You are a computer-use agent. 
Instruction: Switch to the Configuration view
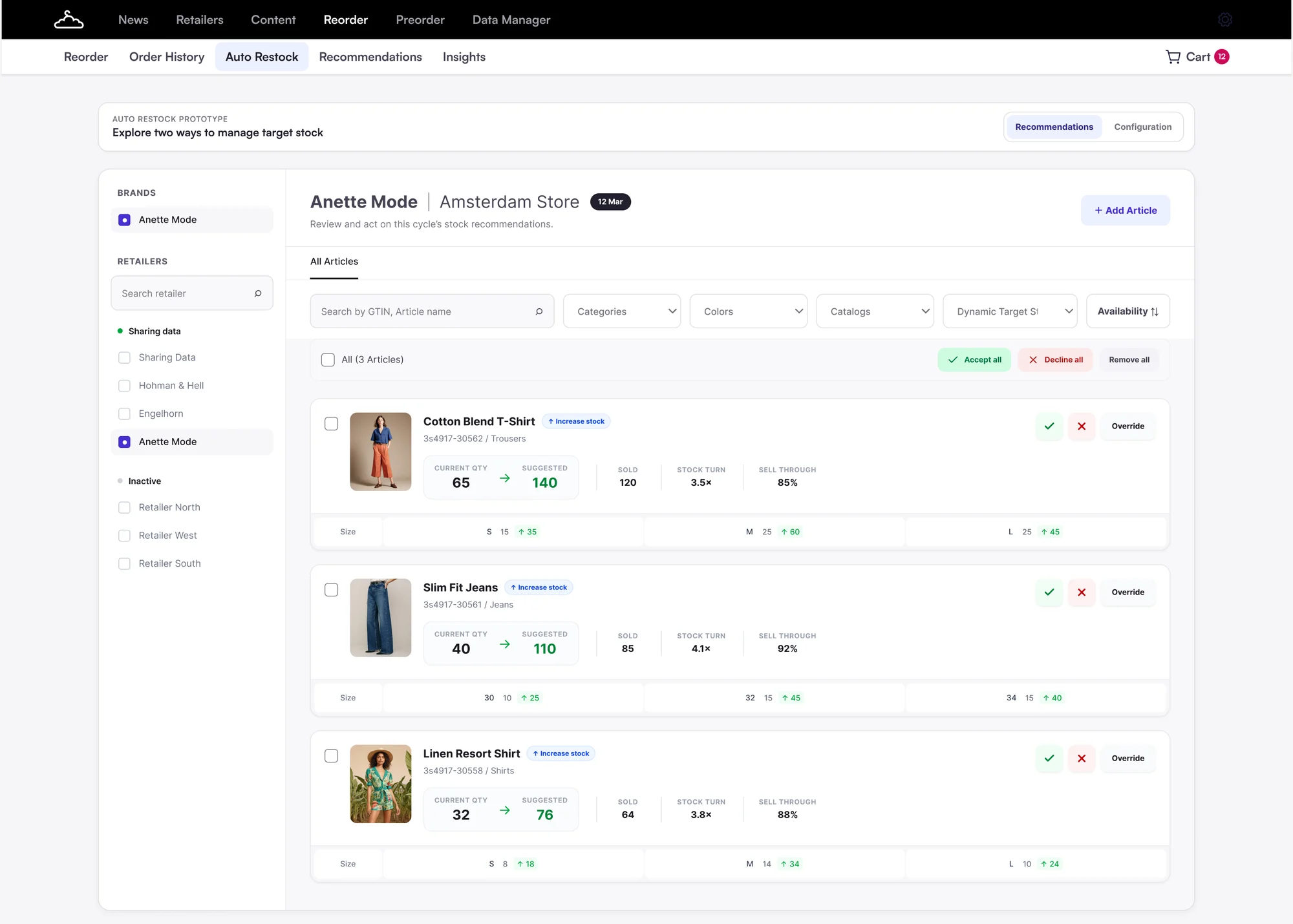tap(1142, 127)
